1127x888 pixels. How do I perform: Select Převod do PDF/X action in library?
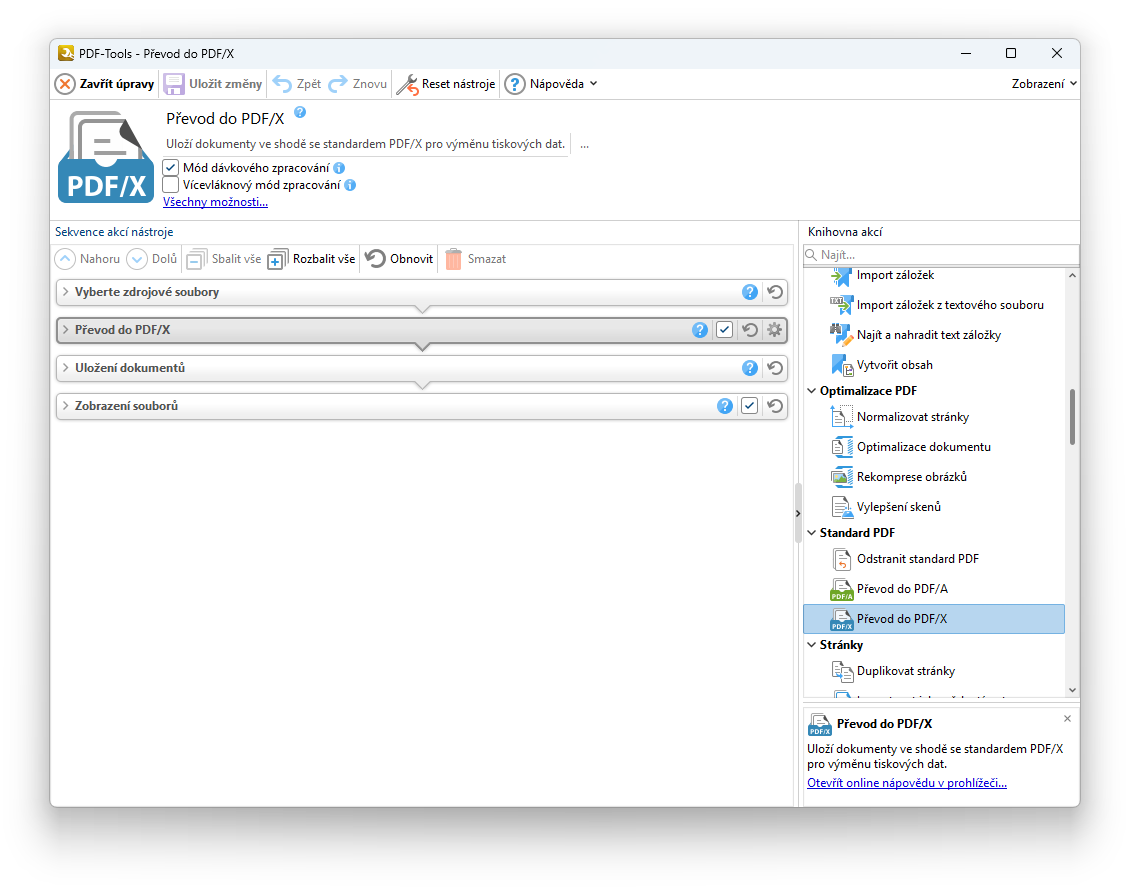click(x=934, y=619)
